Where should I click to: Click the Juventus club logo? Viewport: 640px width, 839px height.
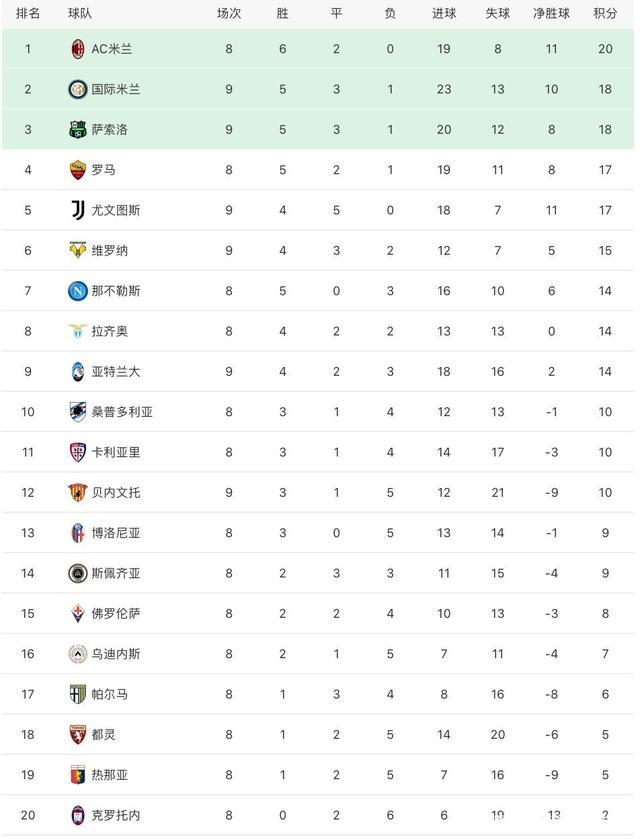point(77,210)
